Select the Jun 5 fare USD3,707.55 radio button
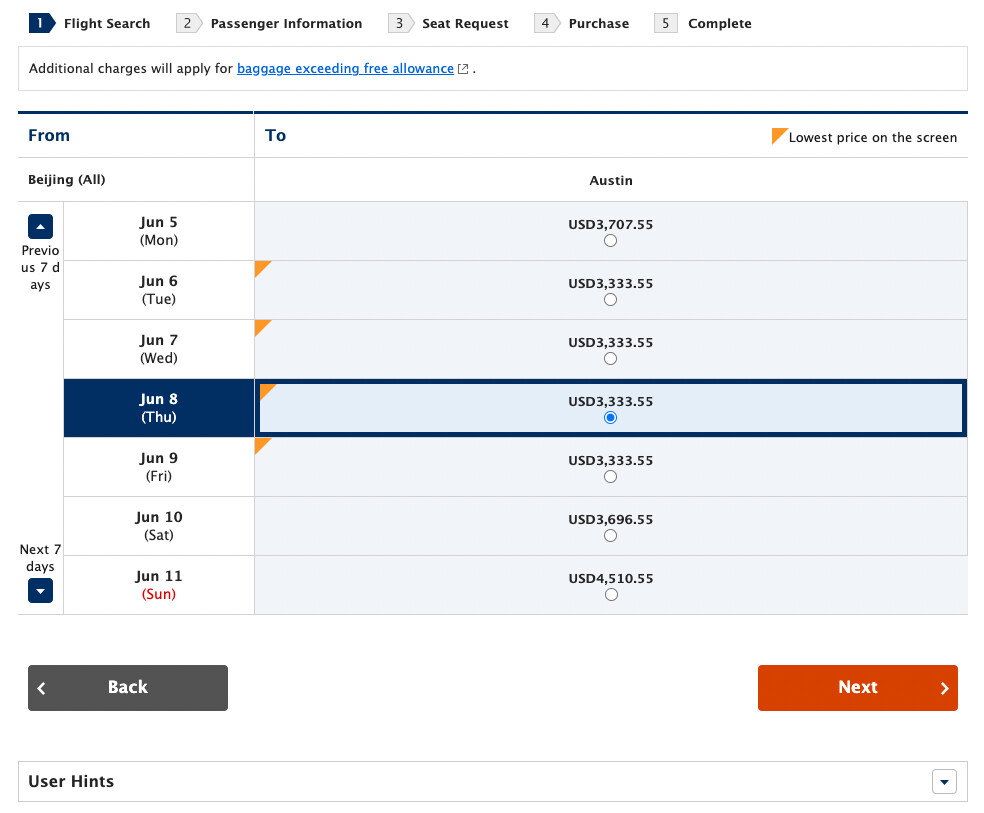This screenshot has height=813, width=984. [610, 241]
